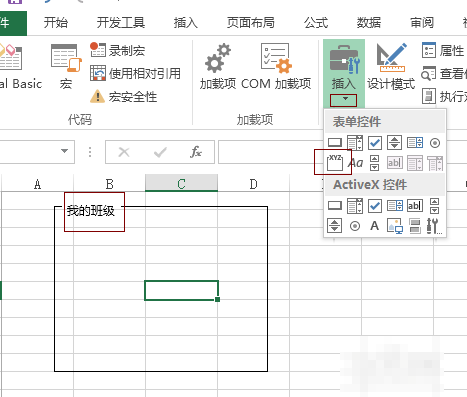Select ActiveX Command Button
This screenshot has height=397, width=467.
click(335, 206)
